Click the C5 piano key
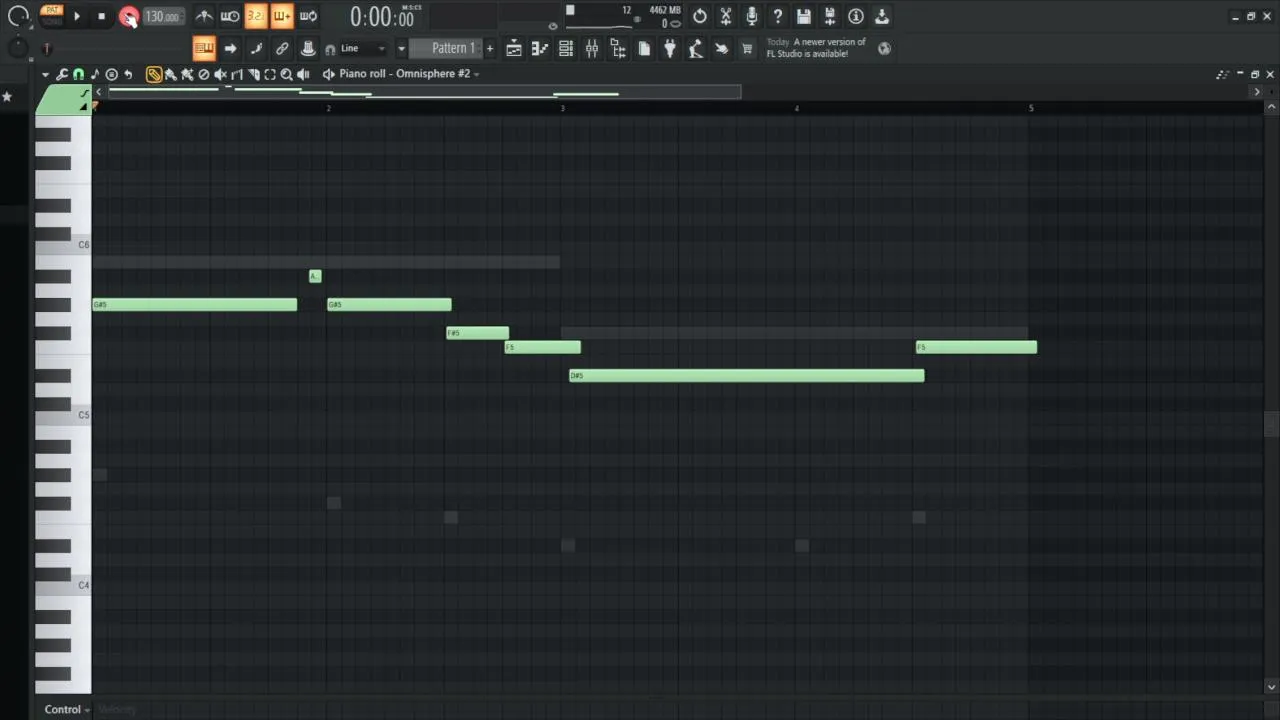 click(x=63, y=415)
